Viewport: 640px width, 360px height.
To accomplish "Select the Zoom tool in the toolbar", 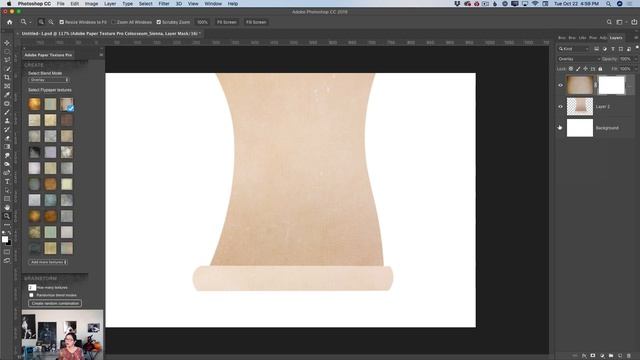I will [7, 216].
